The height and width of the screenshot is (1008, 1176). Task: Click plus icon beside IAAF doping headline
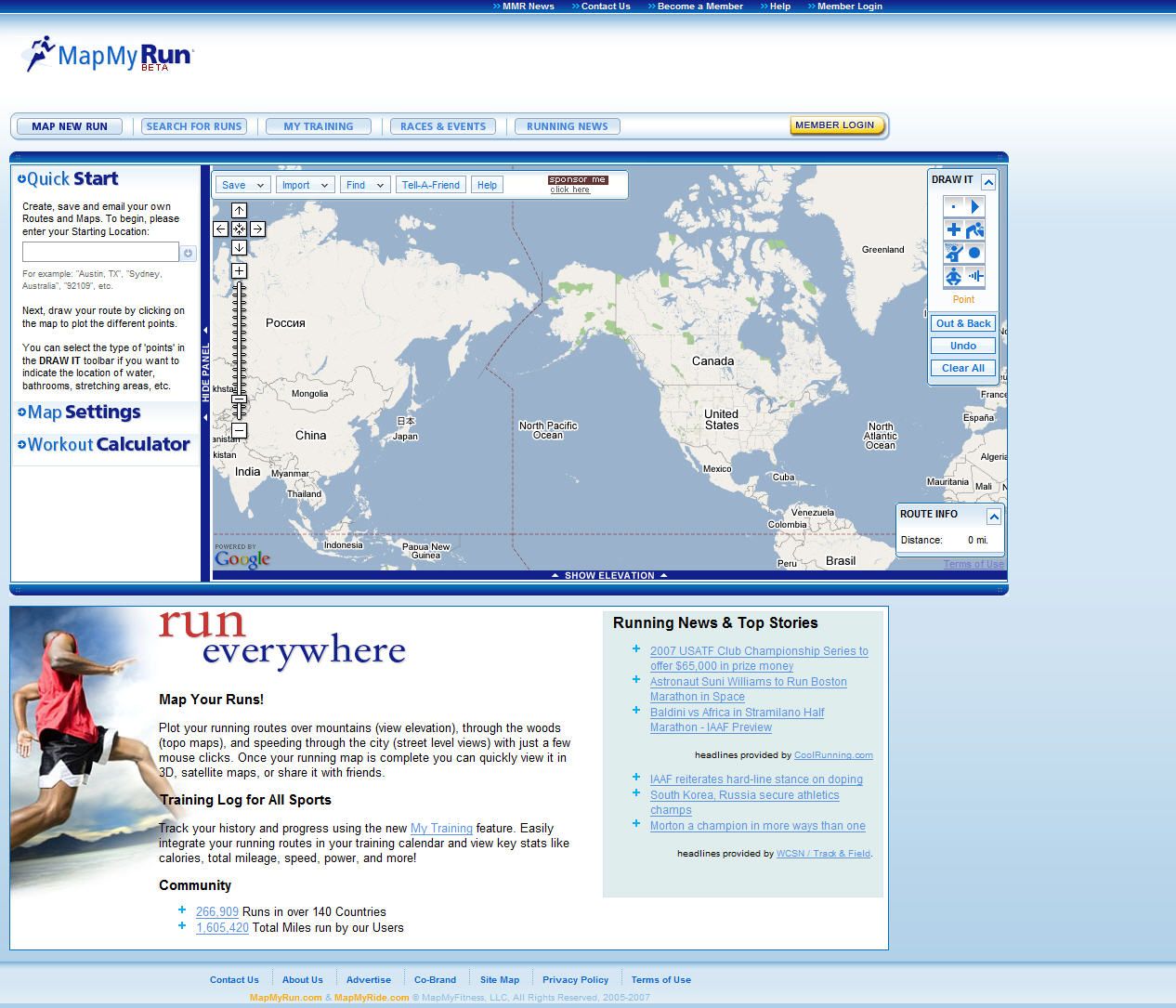pyautogui.click(x=636, y=778)
